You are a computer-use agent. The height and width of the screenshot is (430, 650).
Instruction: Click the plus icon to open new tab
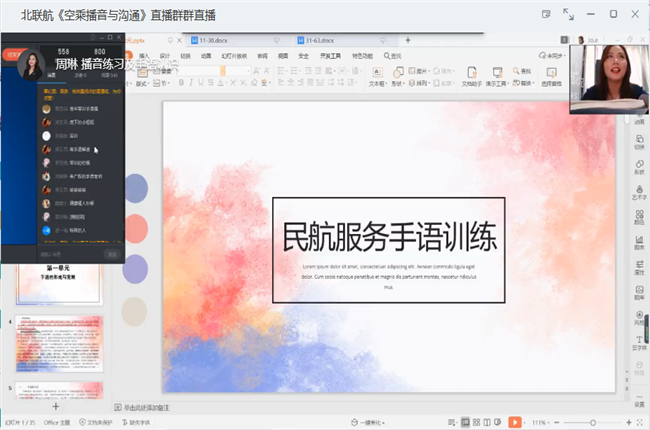pyautogui.click(x=408, y=40)
